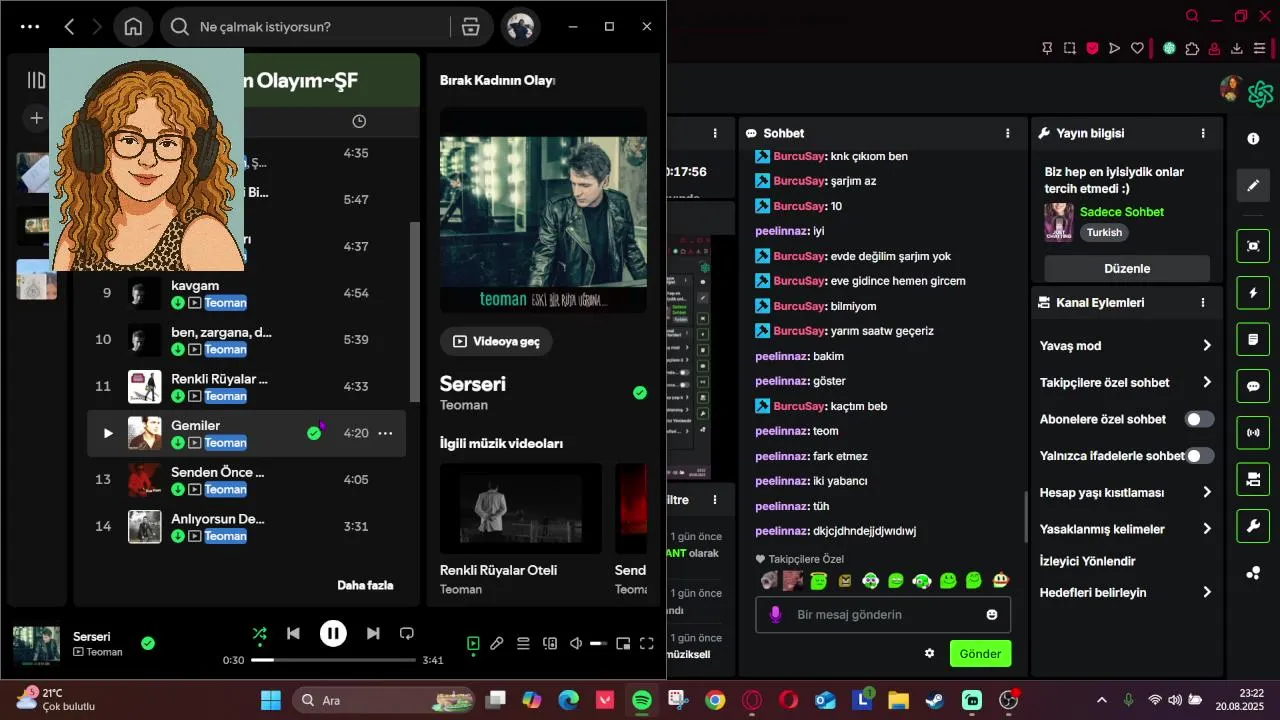Adjust the Spotify volume slider
The height and width of the screenshot is (720, 1280).
[x=599, y=643]
